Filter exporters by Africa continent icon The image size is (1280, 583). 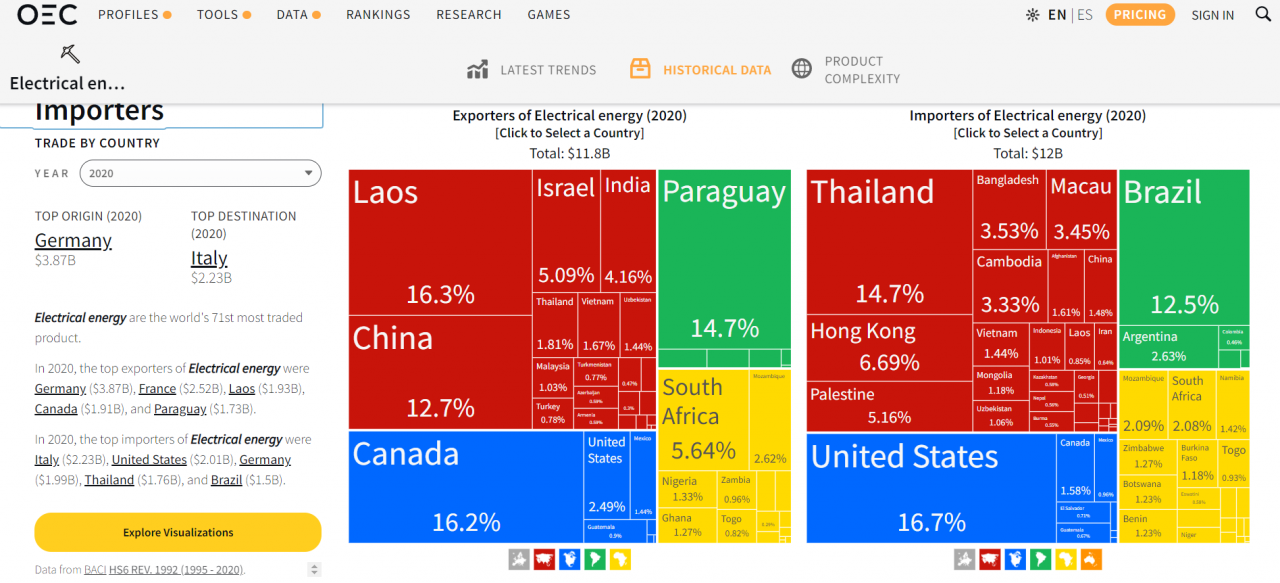[621, 559]
